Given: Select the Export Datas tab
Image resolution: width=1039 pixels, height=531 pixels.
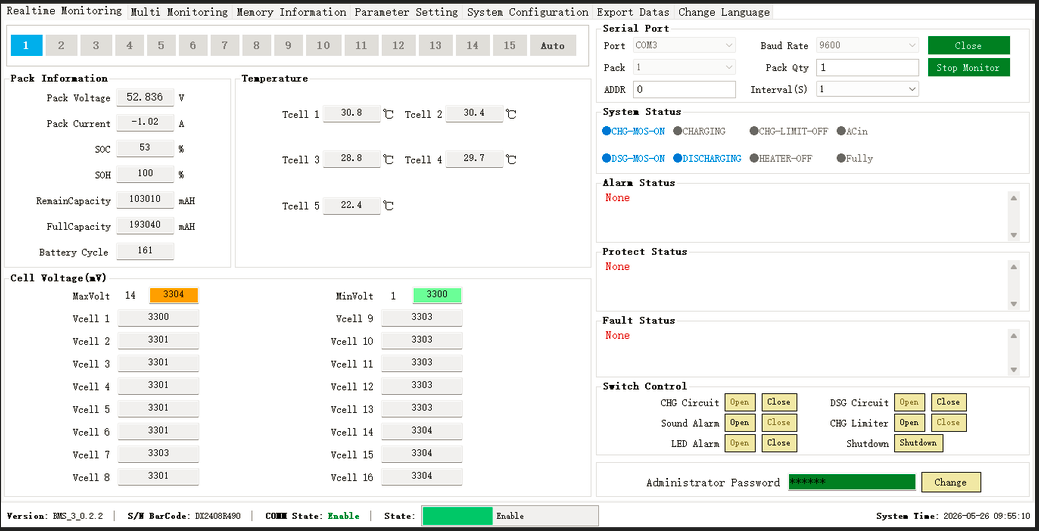Looking at the screenshot, I should pyautogui.click(x=633, y=12).
